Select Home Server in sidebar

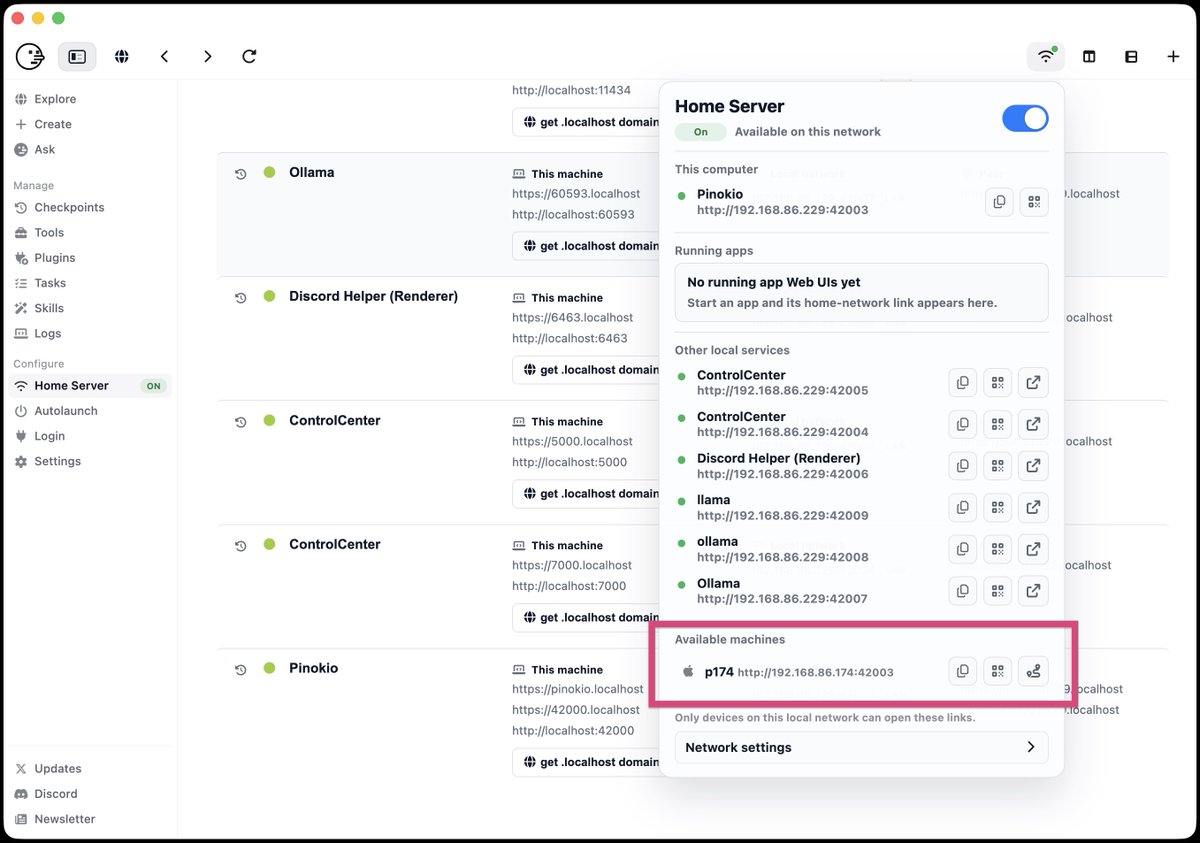tap(90, 385)
